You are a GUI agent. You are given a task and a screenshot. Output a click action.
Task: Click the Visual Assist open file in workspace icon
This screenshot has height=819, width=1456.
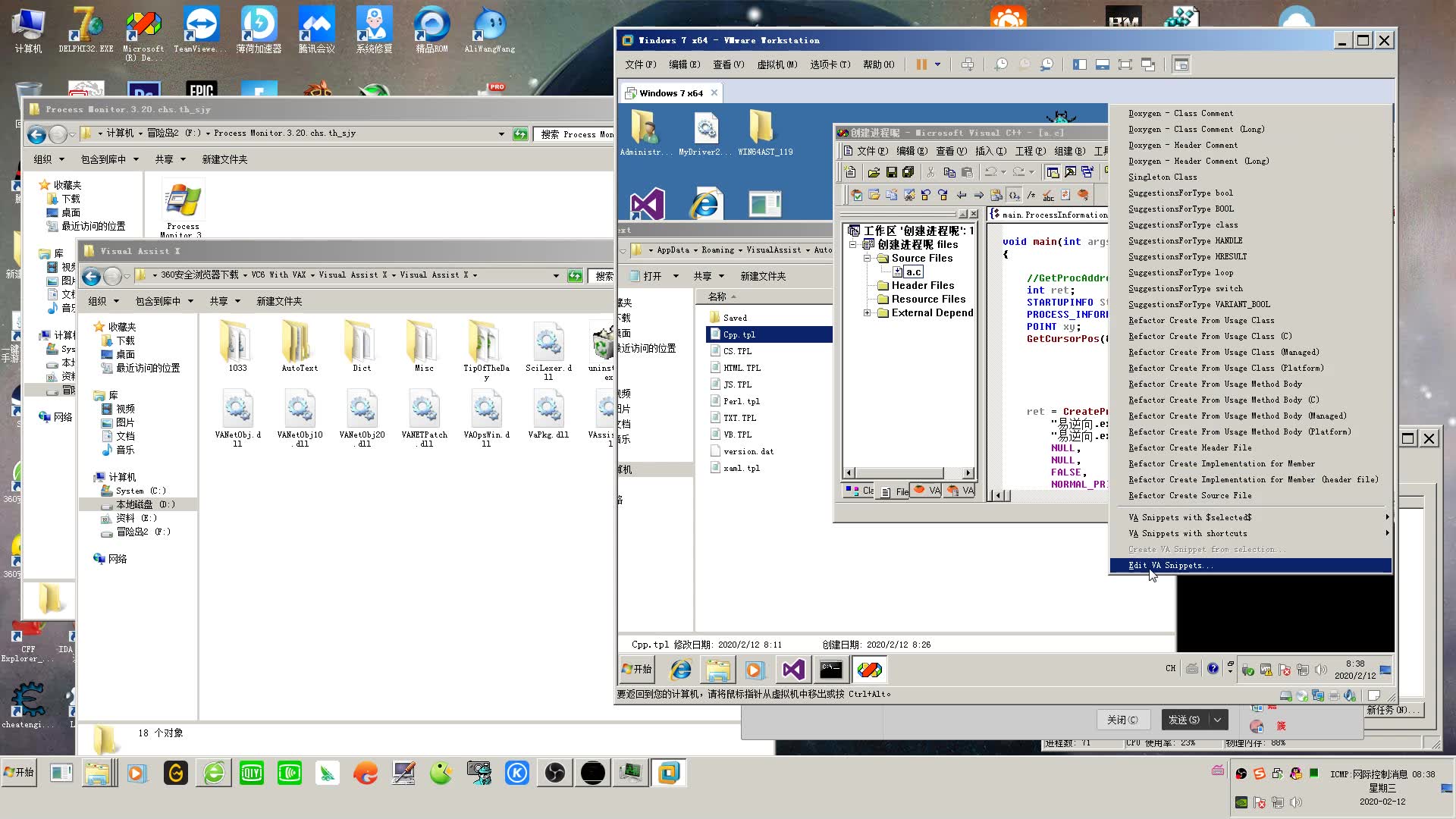[x=874, y=195]
